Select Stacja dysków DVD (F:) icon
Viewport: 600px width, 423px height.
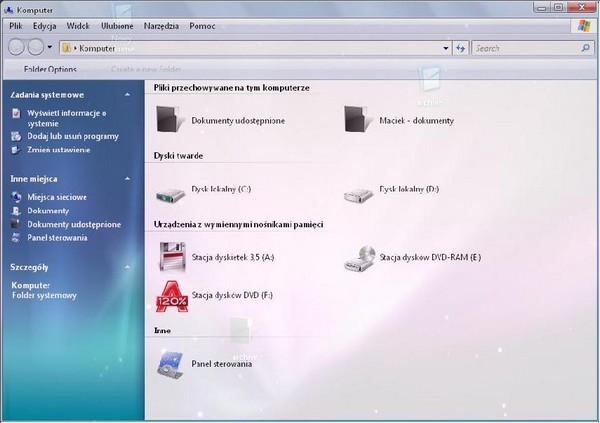click(x=171, y=295)
